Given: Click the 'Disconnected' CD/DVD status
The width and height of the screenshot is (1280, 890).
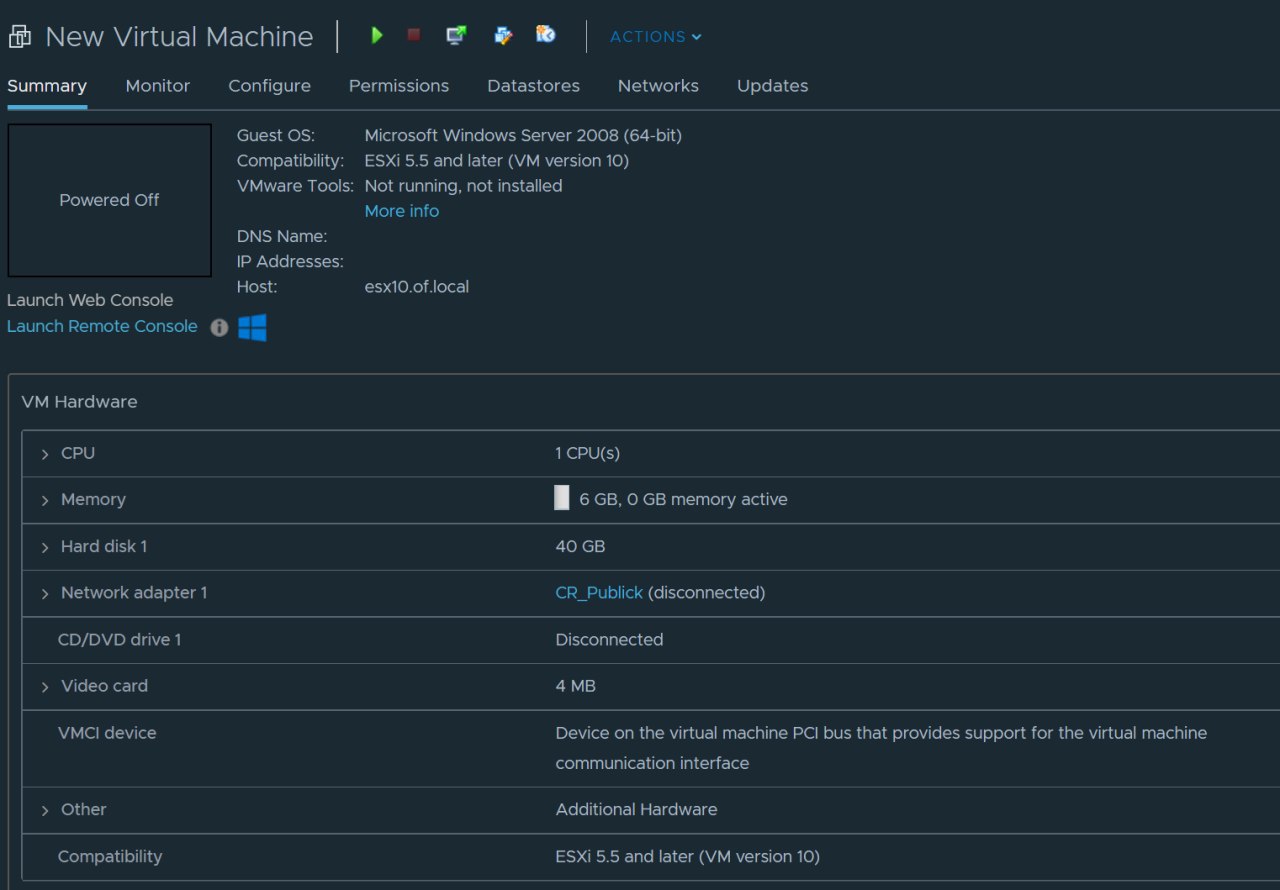Looking at the screenshot, I should (610, 639).
